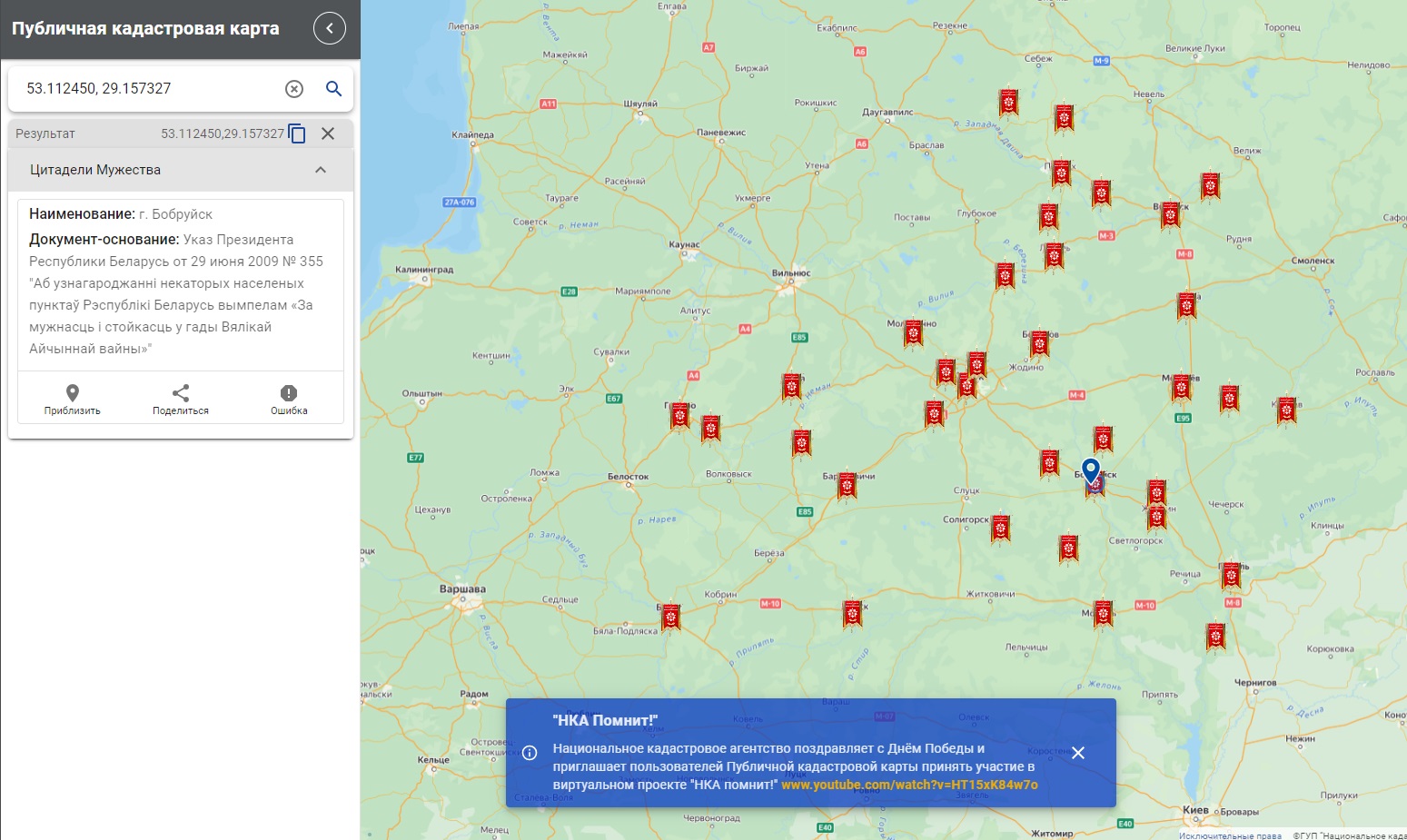Select the flag marker next to the р. Неман label
Screen dimensions: 1407x840
(x=792, y=387)
